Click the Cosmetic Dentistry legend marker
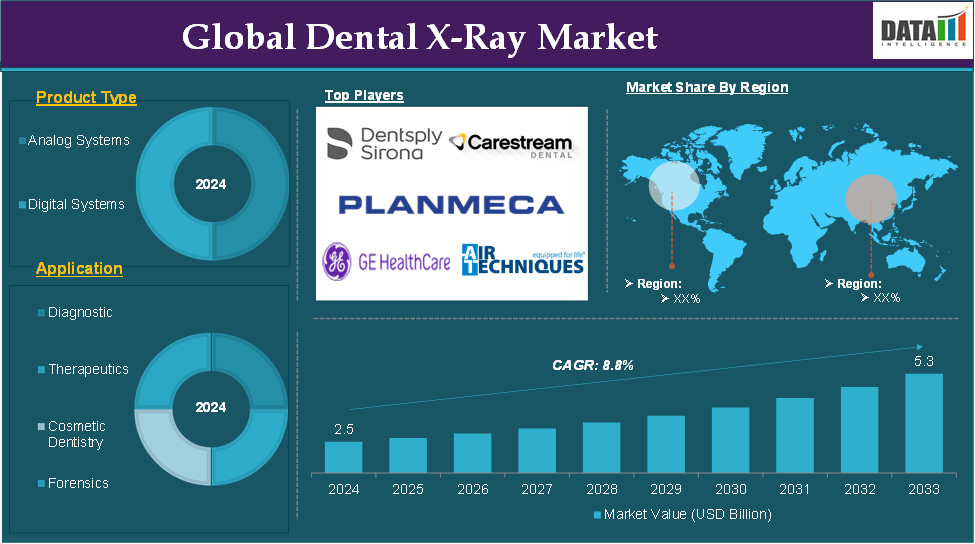The width and height of the screenshot is (975, 544). pos(42,426)
